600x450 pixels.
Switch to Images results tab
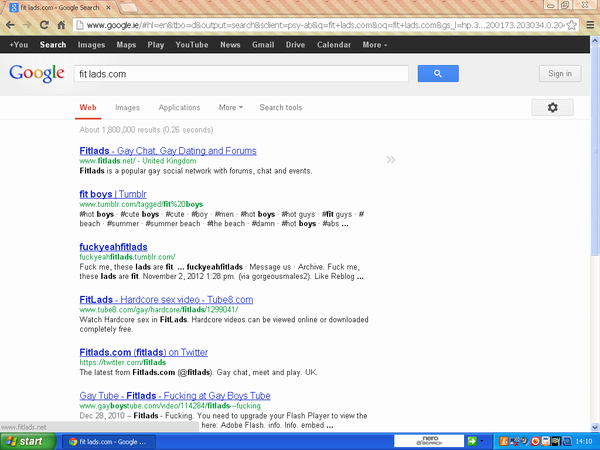[127, 108]
